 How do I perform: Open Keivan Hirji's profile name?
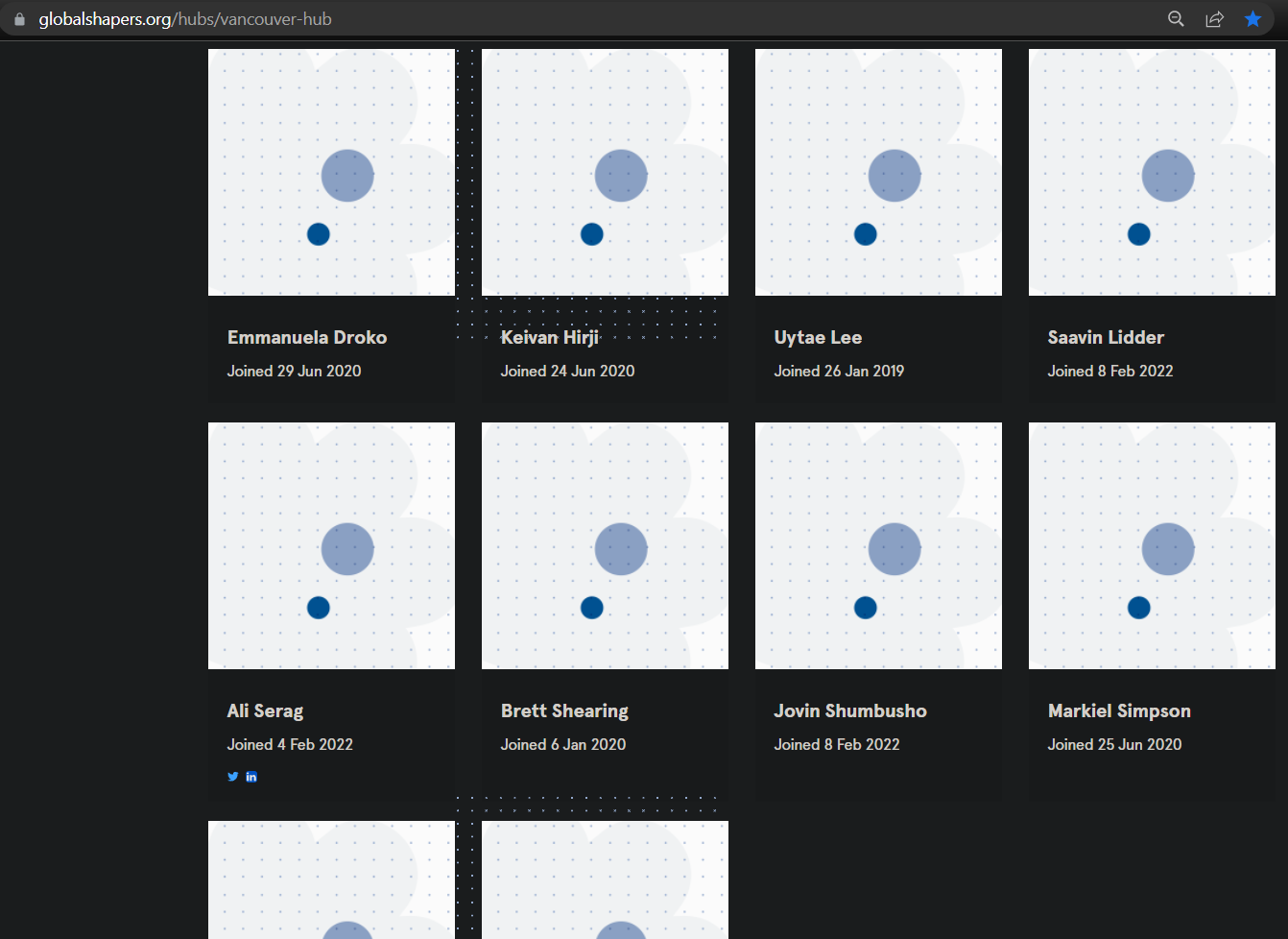click(550, 337)
